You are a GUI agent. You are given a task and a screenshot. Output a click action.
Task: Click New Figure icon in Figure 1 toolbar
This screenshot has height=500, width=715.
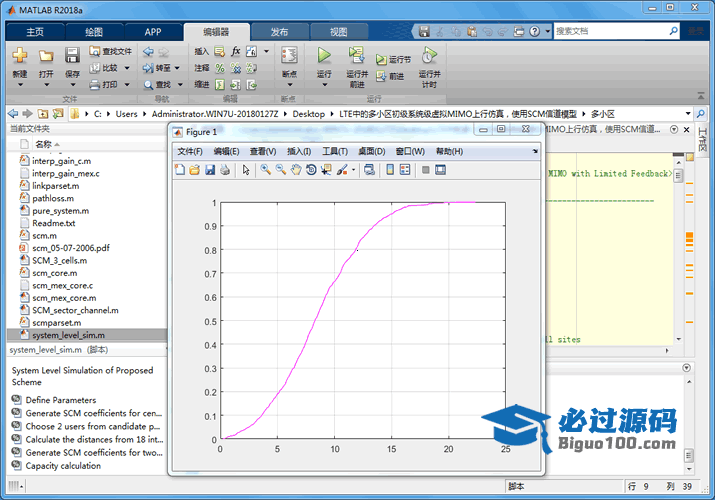(180, 170)
